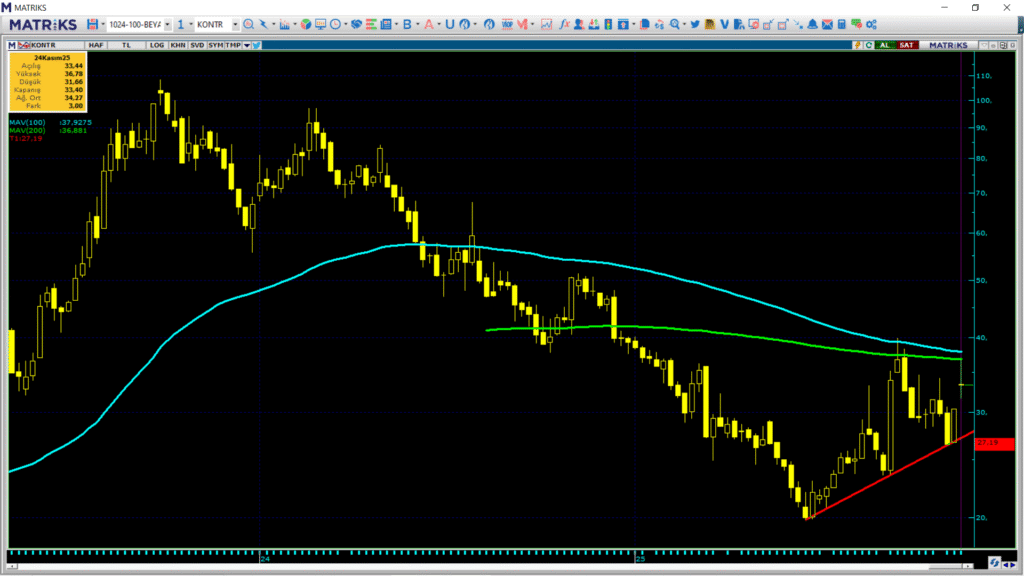This screenshot has width=1024, height=576.
Task: Expand the arrow dropdown after TMP
Action: [x=245, y=45]
